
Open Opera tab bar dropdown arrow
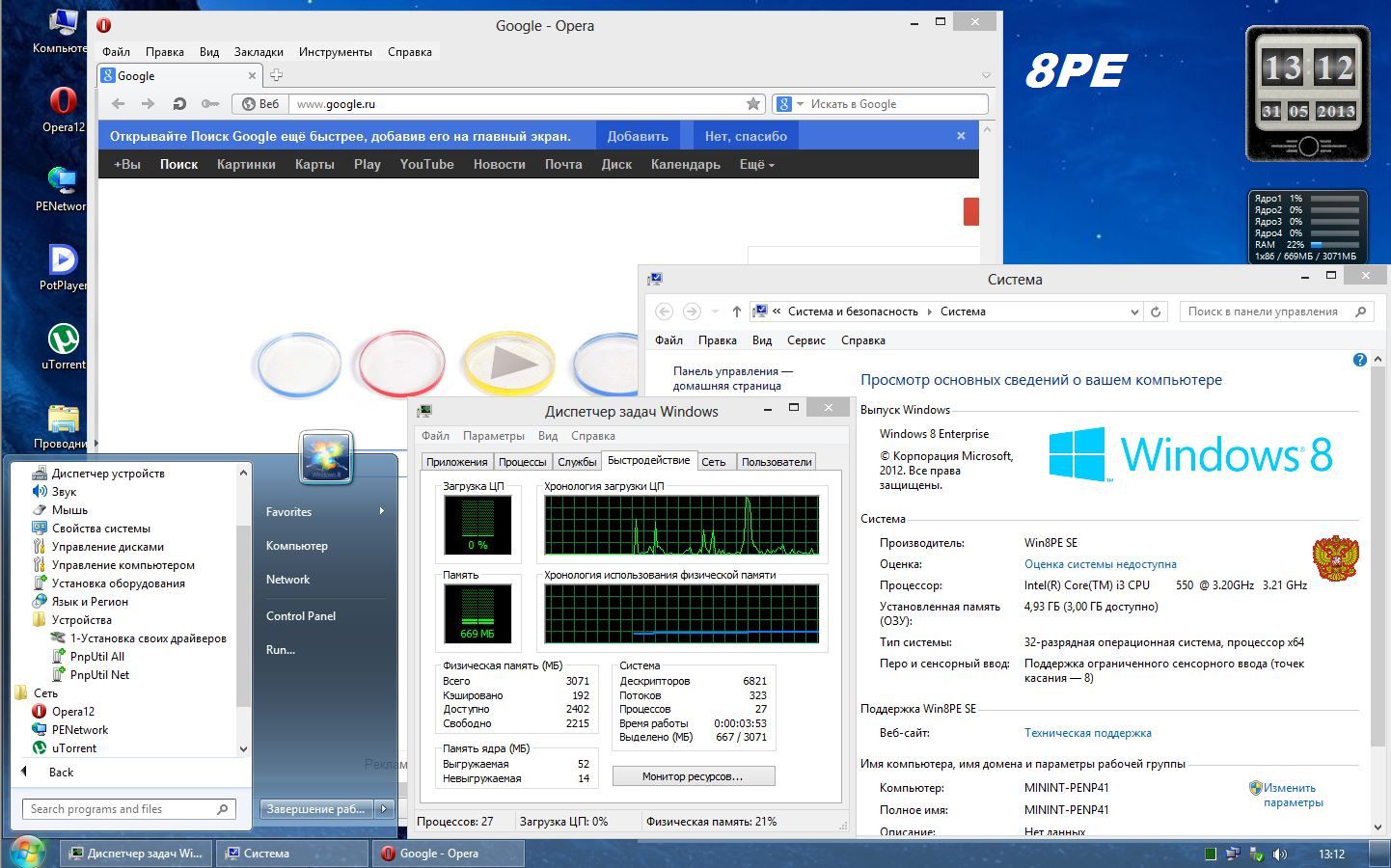click(986, 75)
